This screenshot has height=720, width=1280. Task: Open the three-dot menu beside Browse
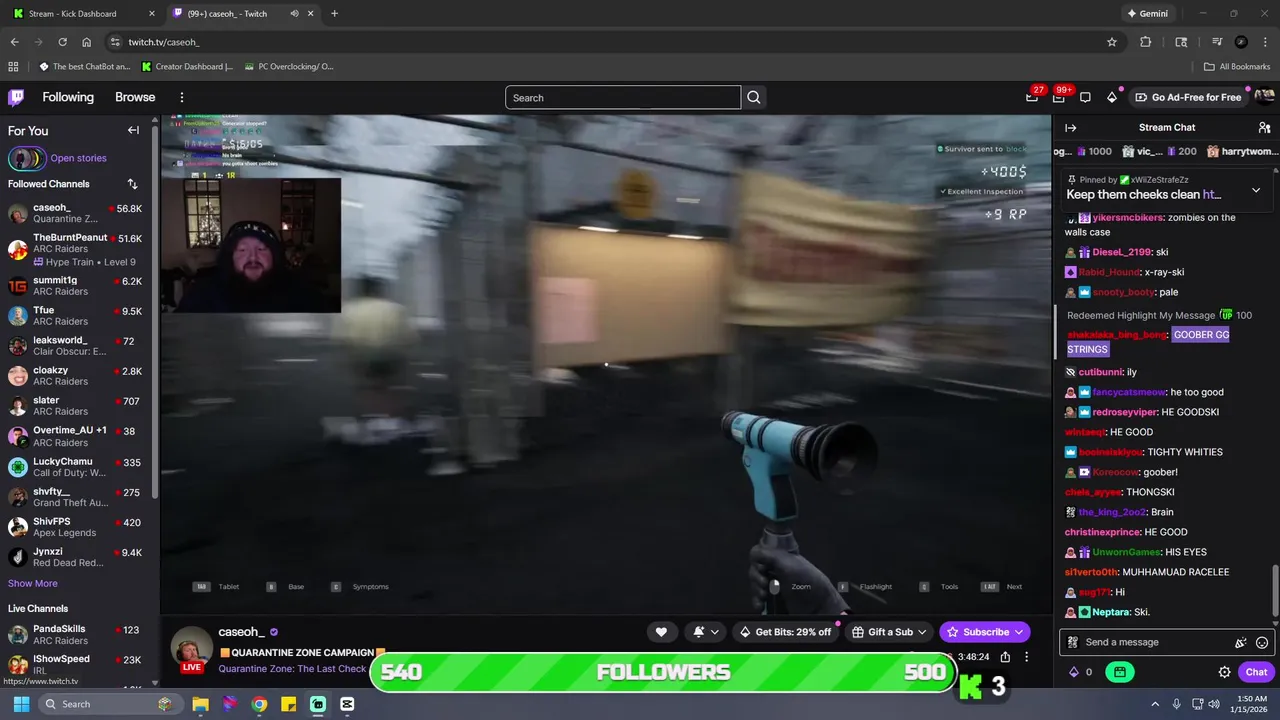[182, 97]
